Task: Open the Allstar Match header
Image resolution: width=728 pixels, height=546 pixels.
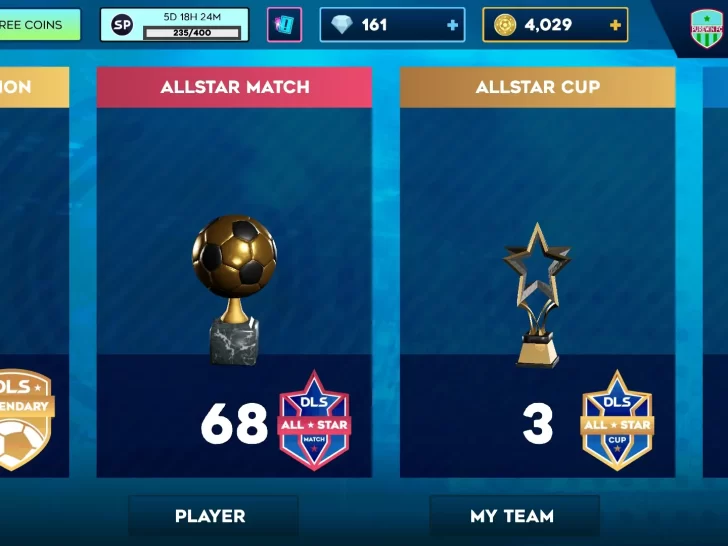Action: 234,87
